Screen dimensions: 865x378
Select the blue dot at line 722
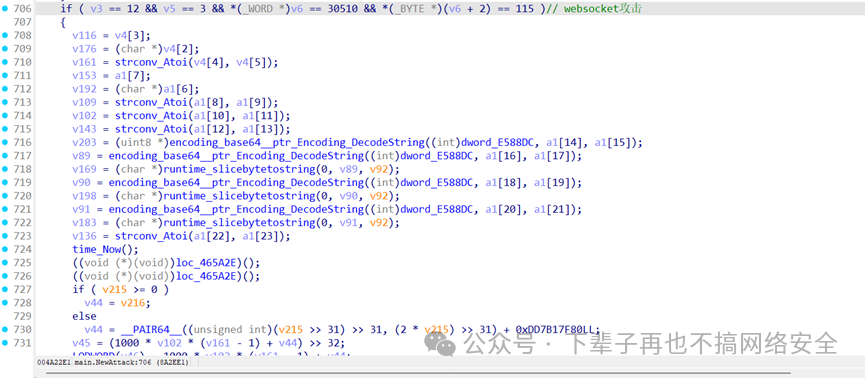coord(5,222)
